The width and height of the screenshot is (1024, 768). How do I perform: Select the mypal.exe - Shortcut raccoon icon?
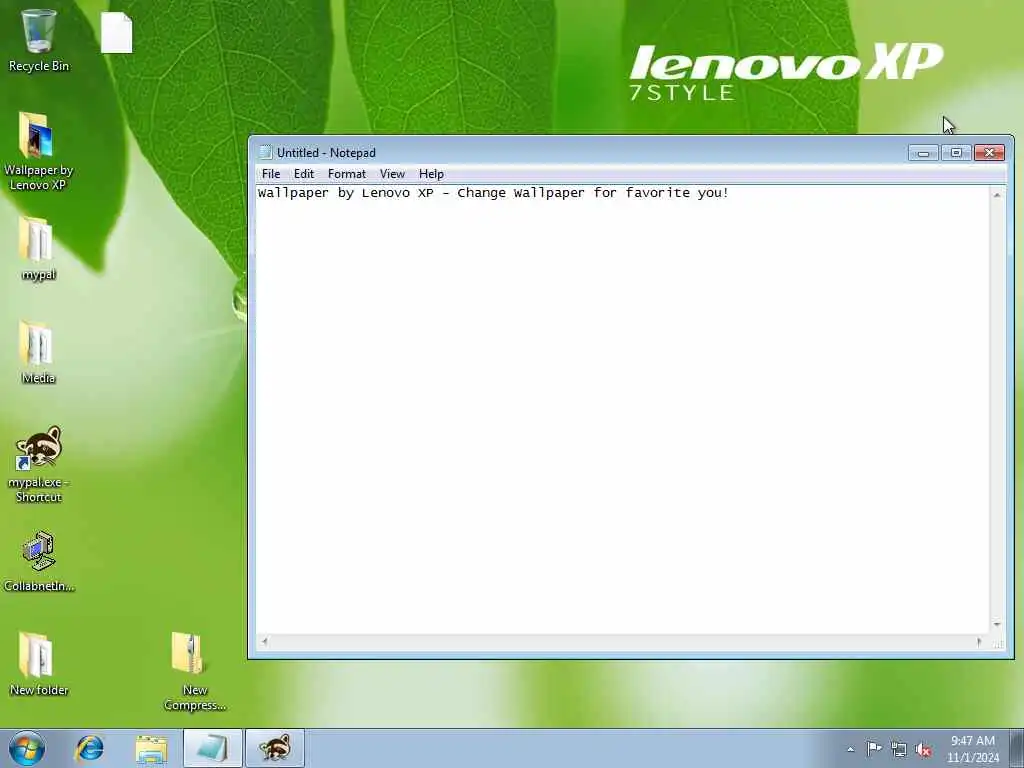(39, 464)
